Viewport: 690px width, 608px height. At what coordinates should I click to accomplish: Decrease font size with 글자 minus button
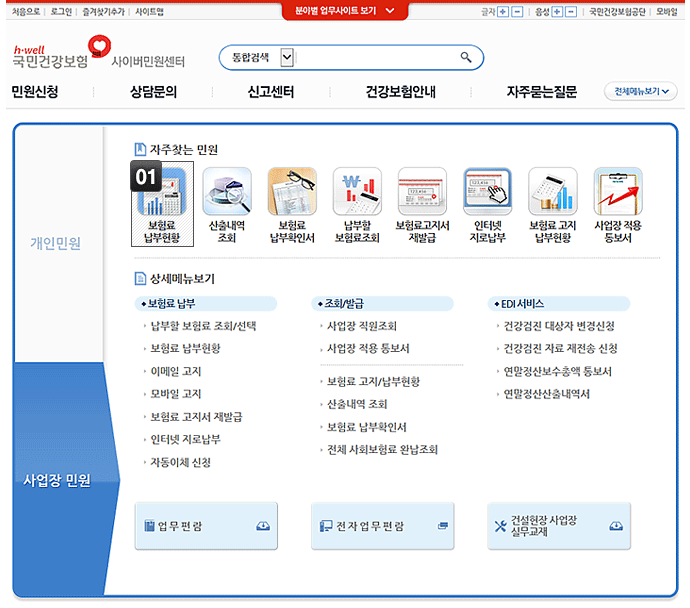[517, 12]
